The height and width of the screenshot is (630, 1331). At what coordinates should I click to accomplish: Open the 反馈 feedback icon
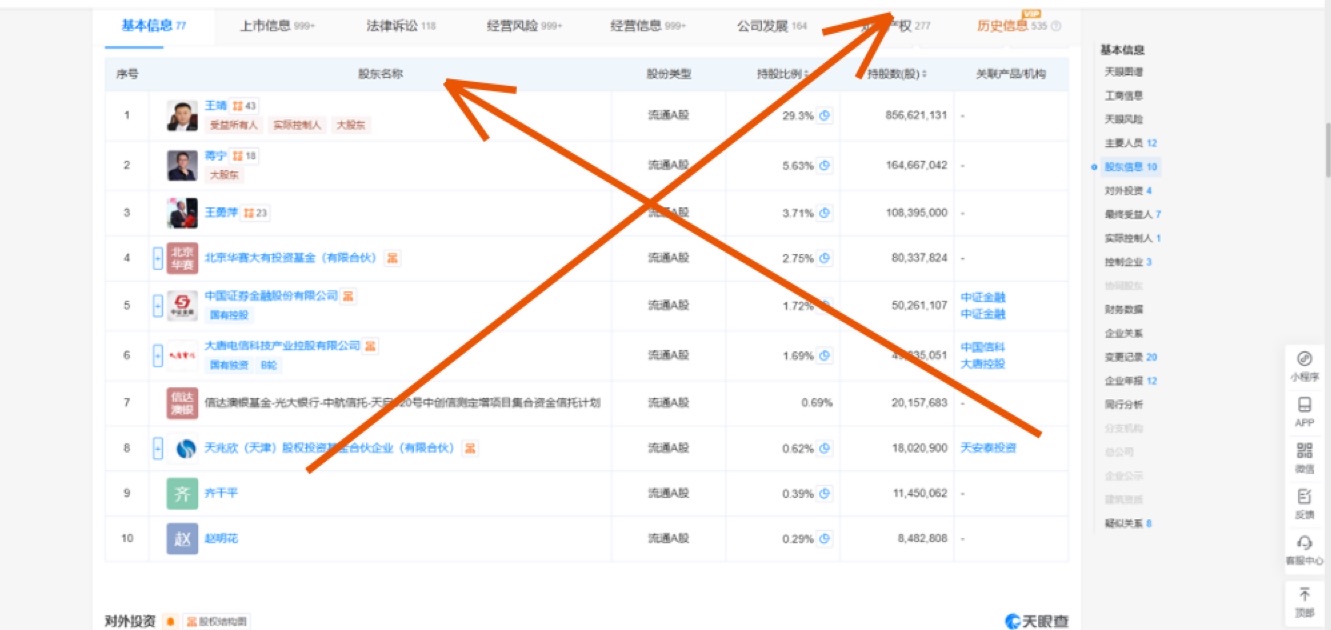coord(1304,496)
